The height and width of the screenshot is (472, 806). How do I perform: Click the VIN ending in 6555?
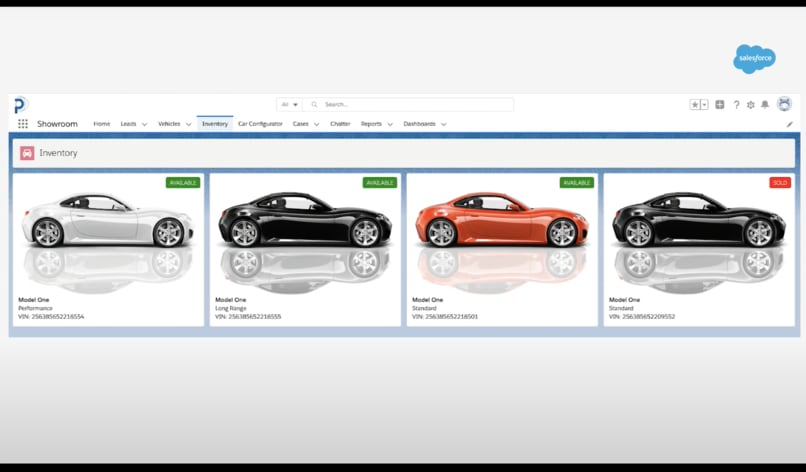coord(248,317)
